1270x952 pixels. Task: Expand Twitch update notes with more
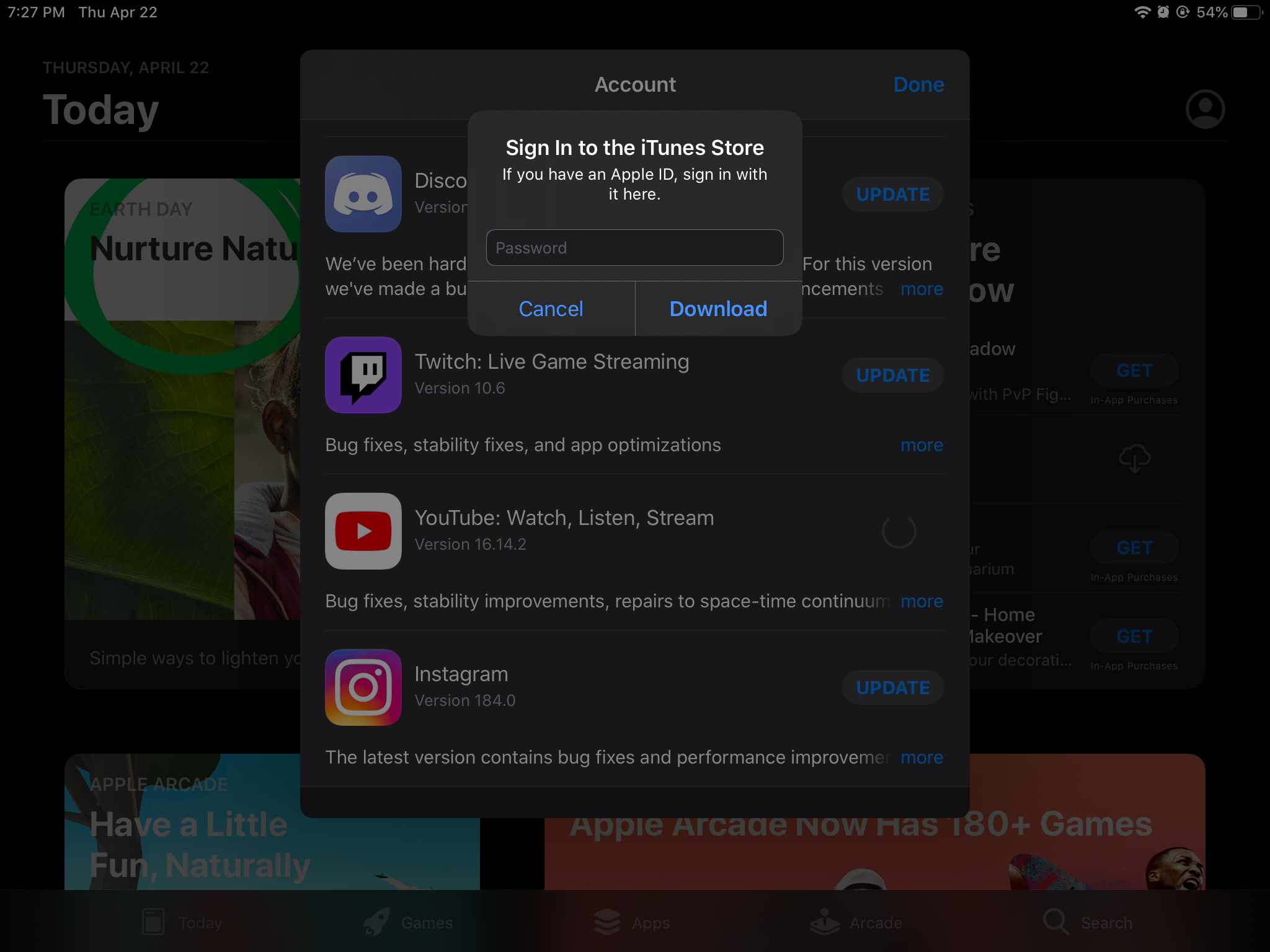point(921,445)
